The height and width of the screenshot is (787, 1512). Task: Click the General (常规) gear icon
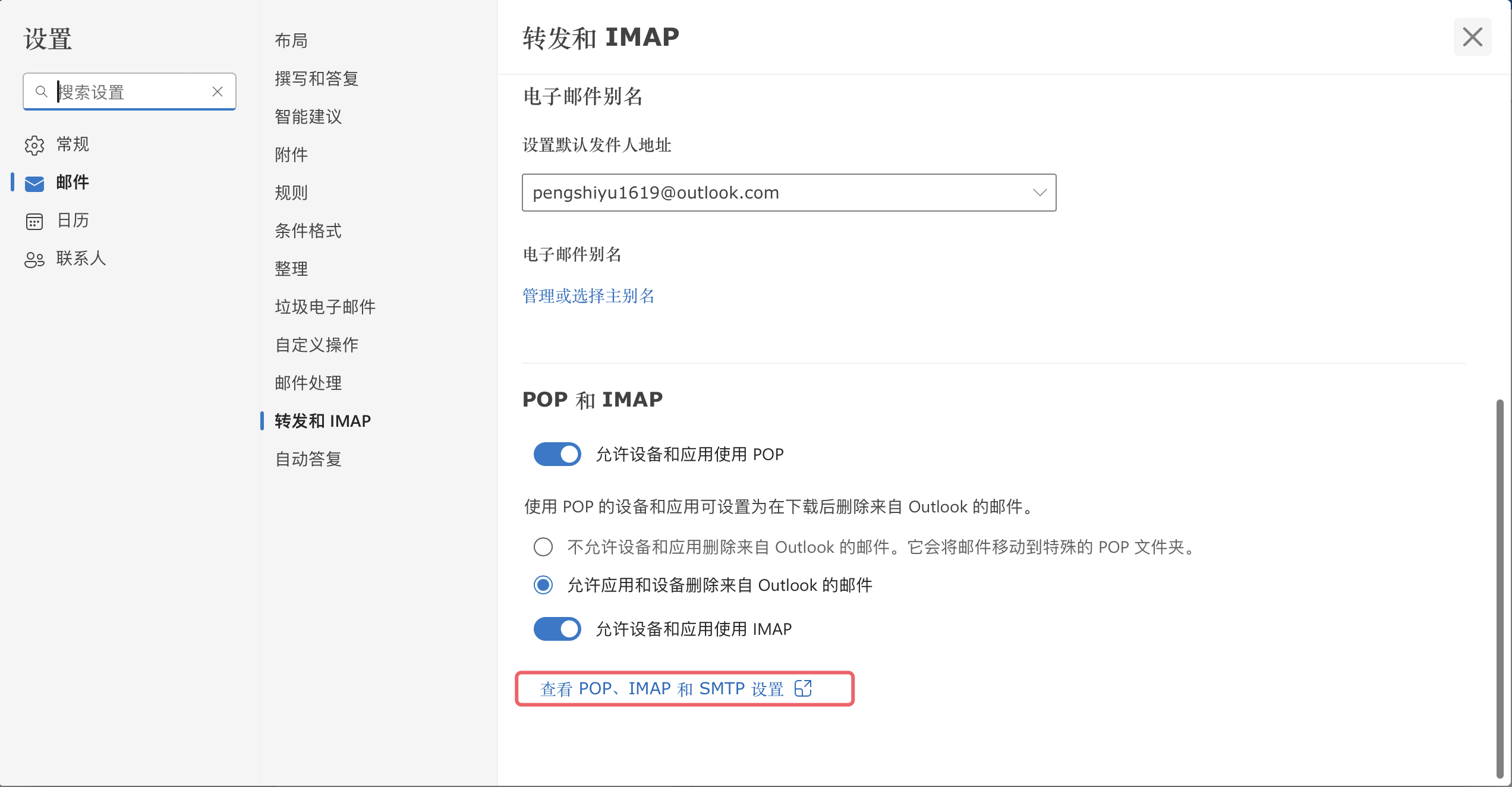(34, 145)
